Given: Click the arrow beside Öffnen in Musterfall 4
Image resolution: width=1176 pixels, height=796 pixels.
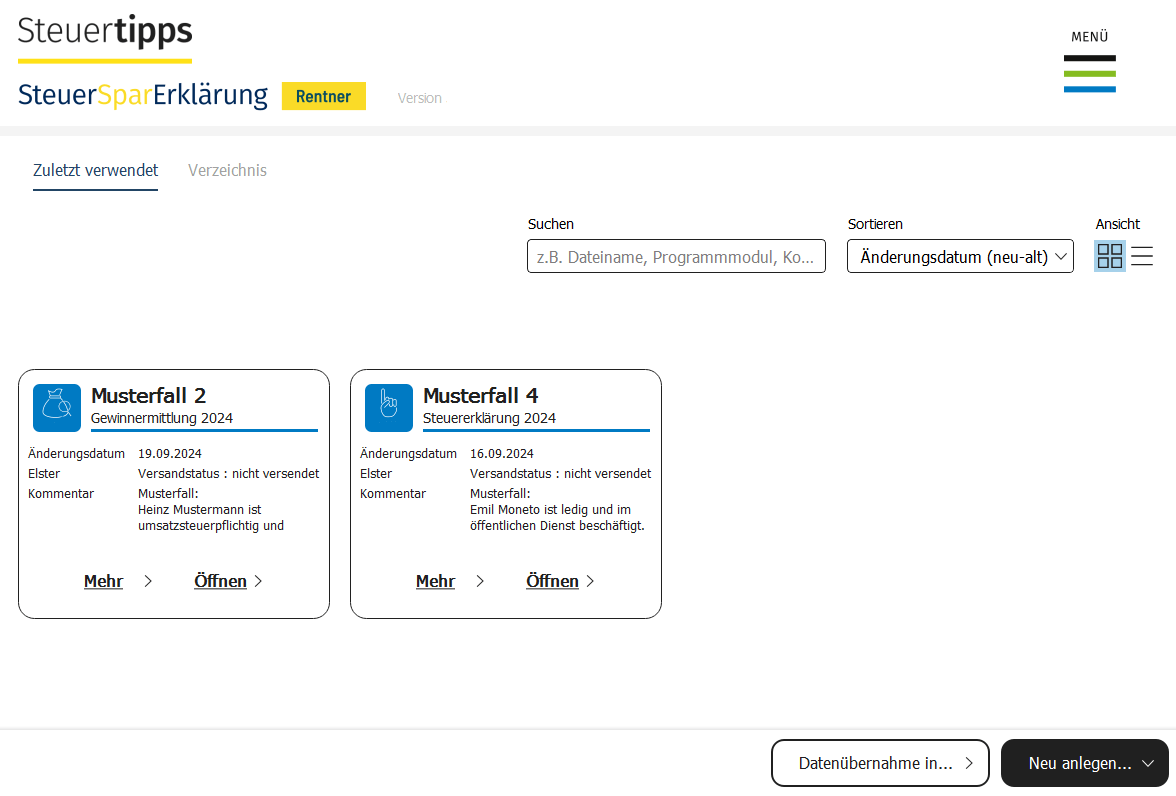Looking at the screenshot, I should tap(590, 581).
